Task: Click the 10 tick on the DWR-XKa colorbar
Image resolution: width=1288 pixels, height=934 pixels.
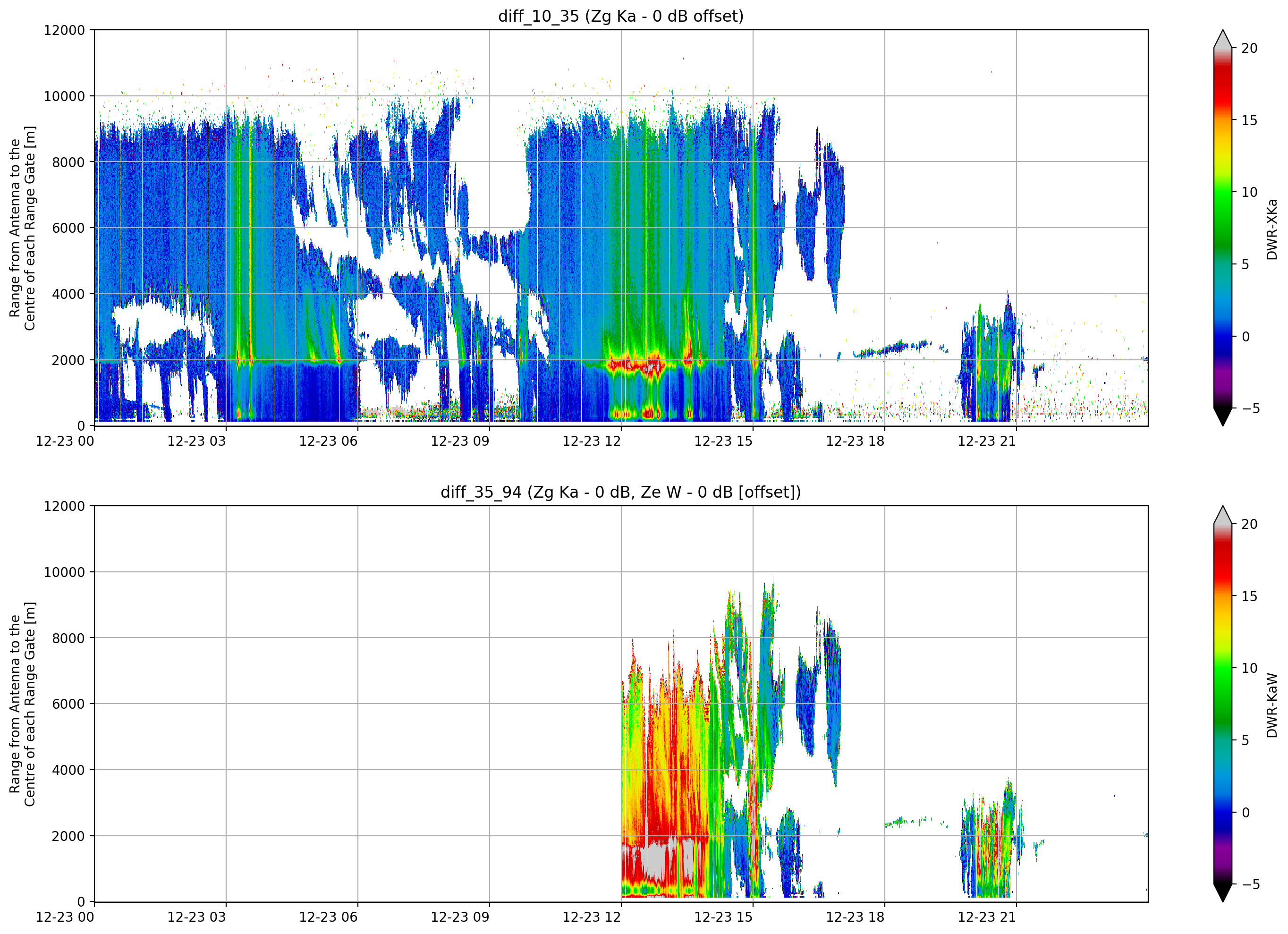Action: [x=1249, y=192]
